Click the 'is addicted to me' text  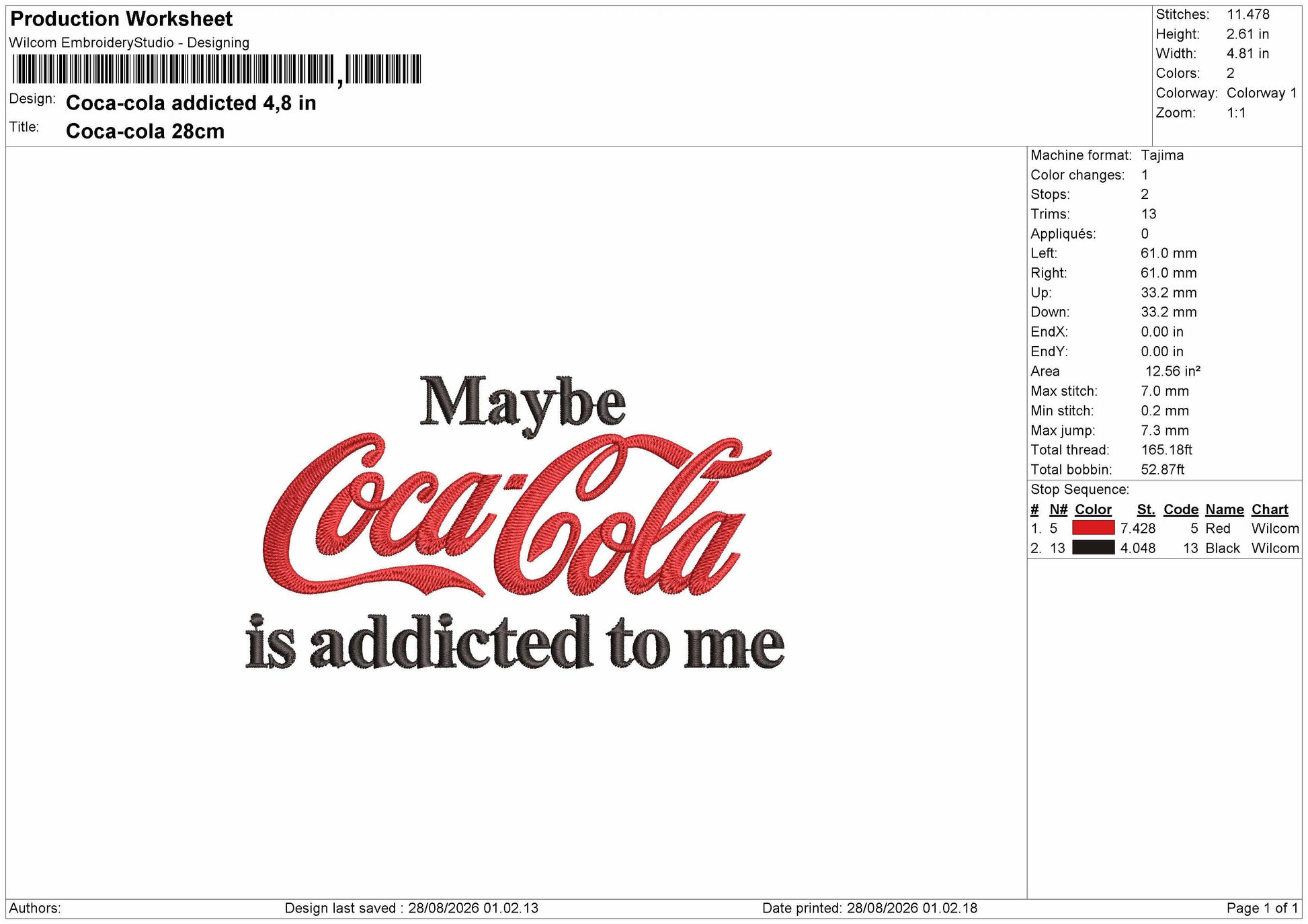click(515, 642)
